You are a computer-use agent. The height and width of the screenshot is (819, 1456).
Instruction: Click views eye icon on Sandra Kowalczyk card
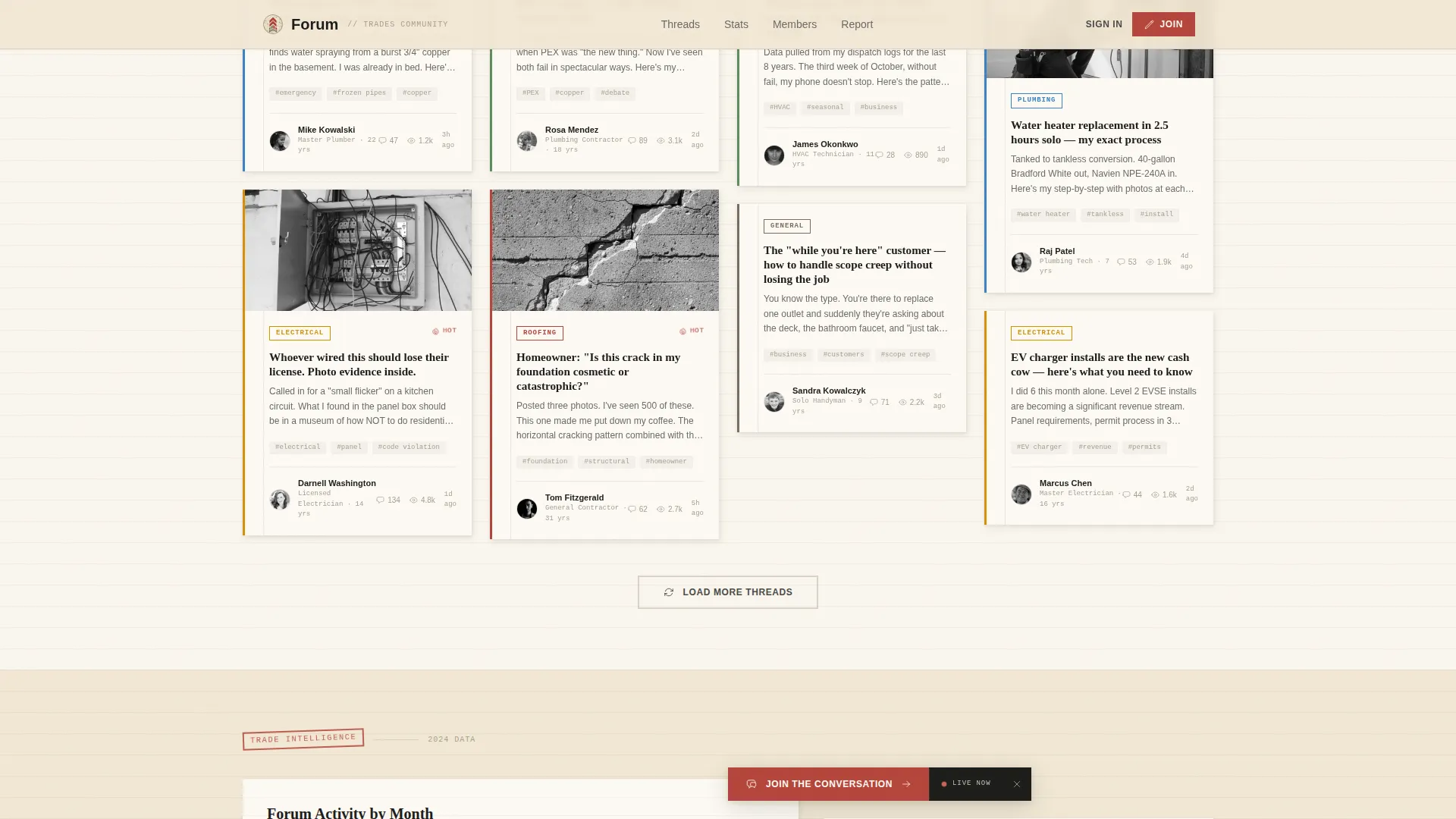coord(902,402)
